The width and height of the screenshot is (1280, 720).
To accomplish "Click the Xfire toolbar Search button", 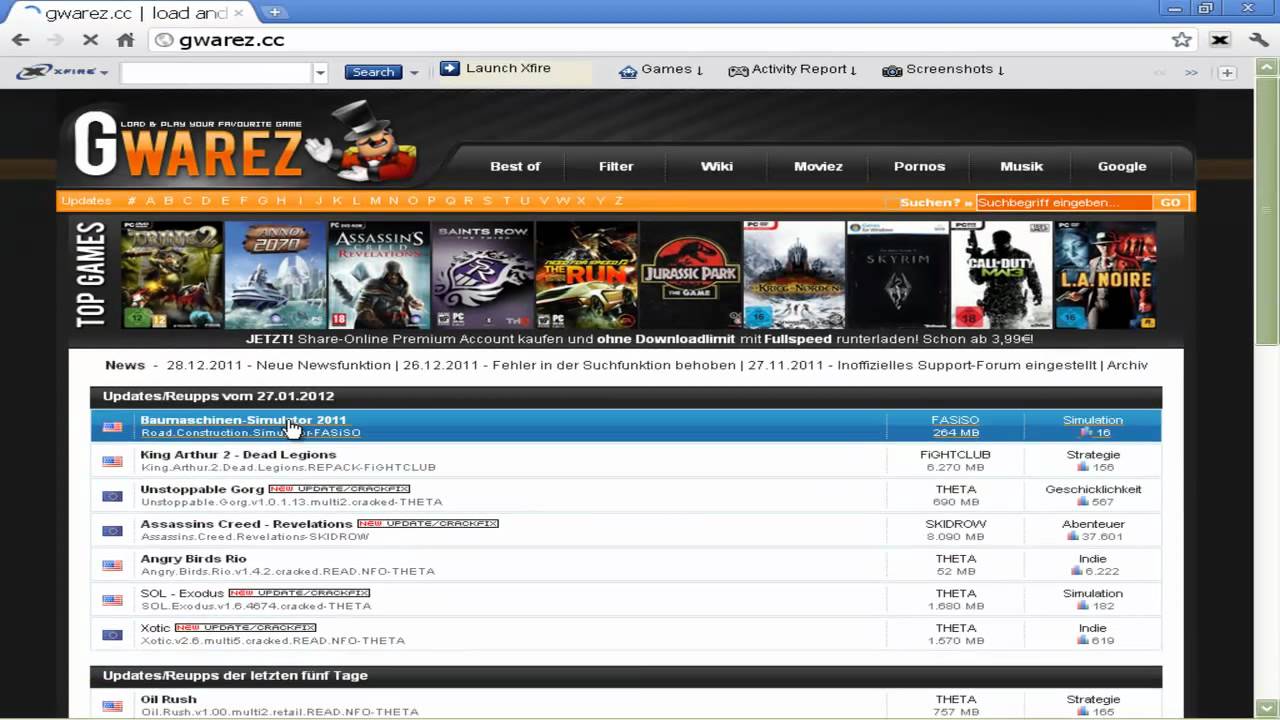I will pos(373,72).
